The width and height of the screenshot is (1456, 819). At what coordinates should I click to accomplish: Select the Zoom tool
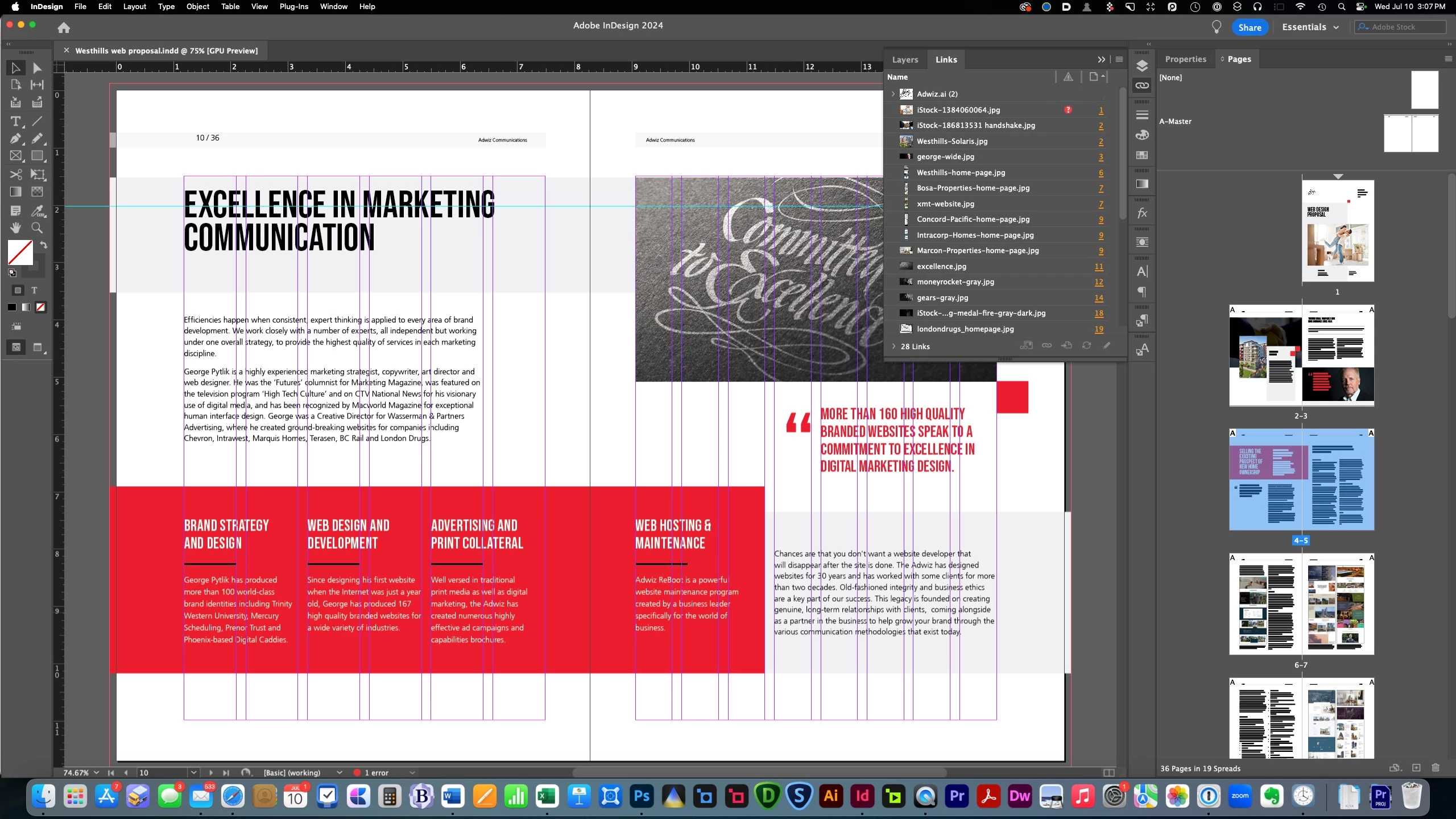coord(38,228)
